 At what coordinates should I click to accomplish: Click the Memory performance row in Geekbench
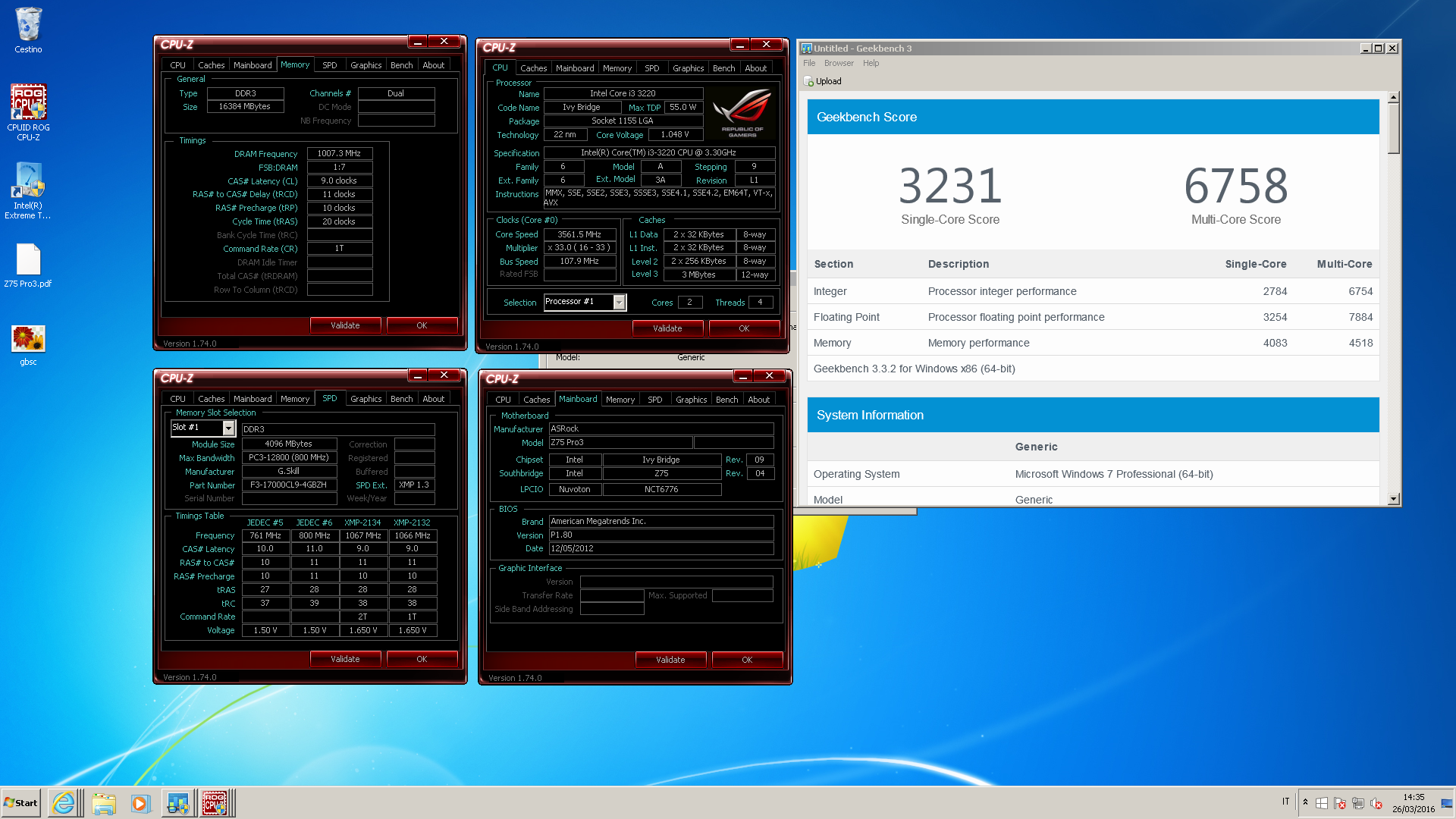coord(1093,343)
